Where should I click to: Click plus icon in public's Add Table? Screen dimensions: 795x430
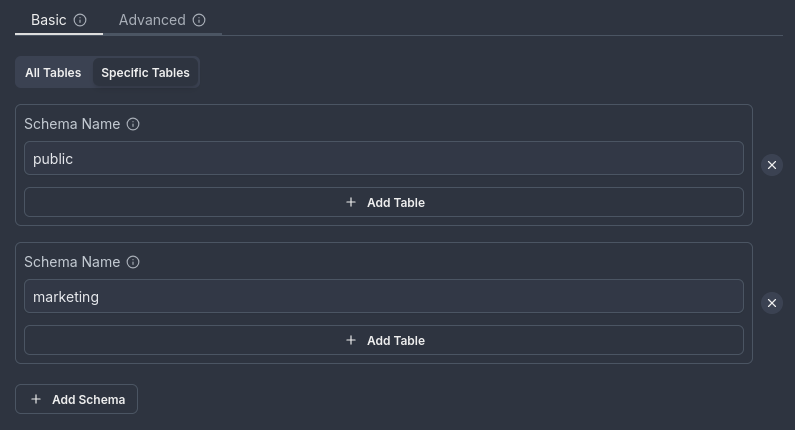click(x=350, y=202)
